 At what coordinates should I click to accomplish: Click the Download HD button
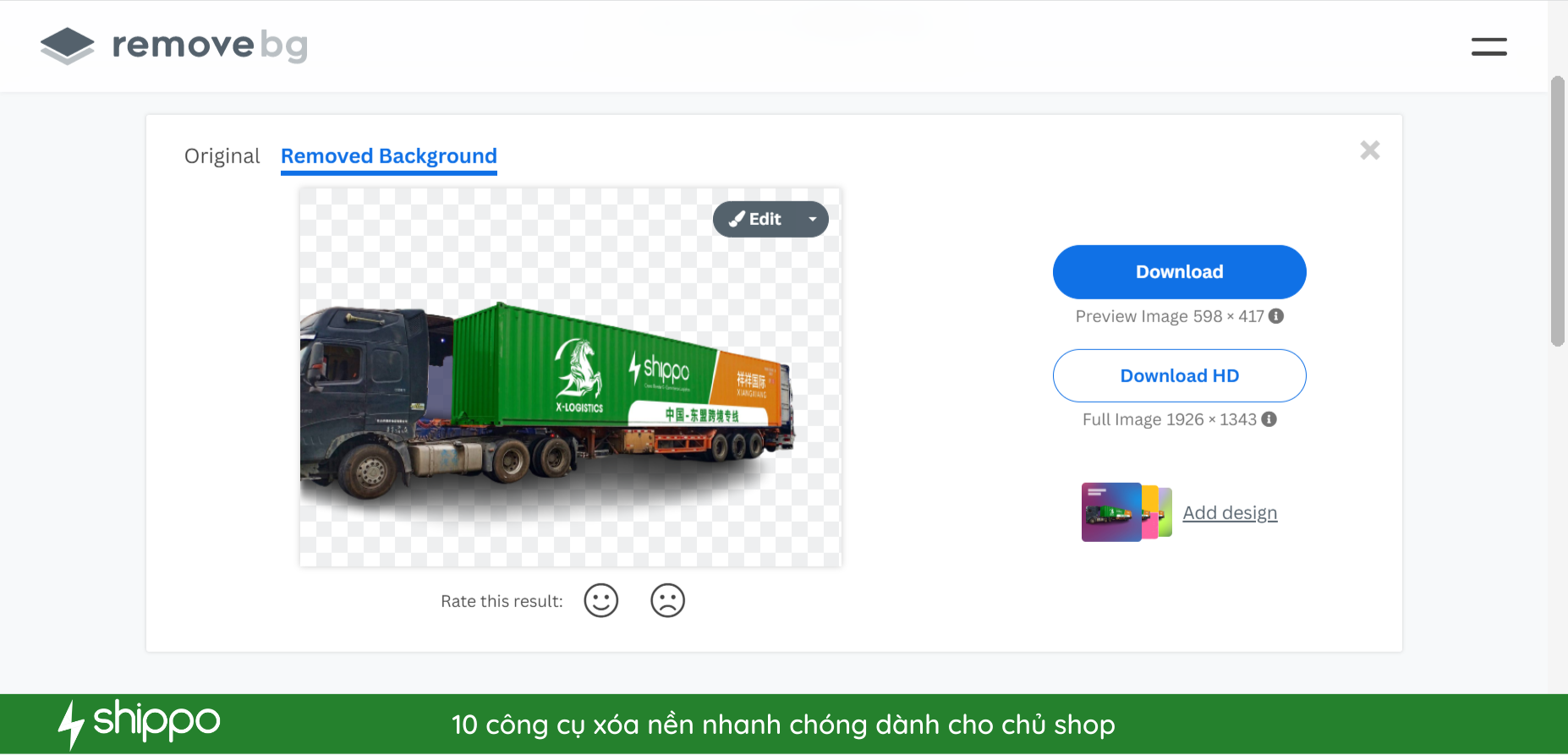tap(1180, 376)
